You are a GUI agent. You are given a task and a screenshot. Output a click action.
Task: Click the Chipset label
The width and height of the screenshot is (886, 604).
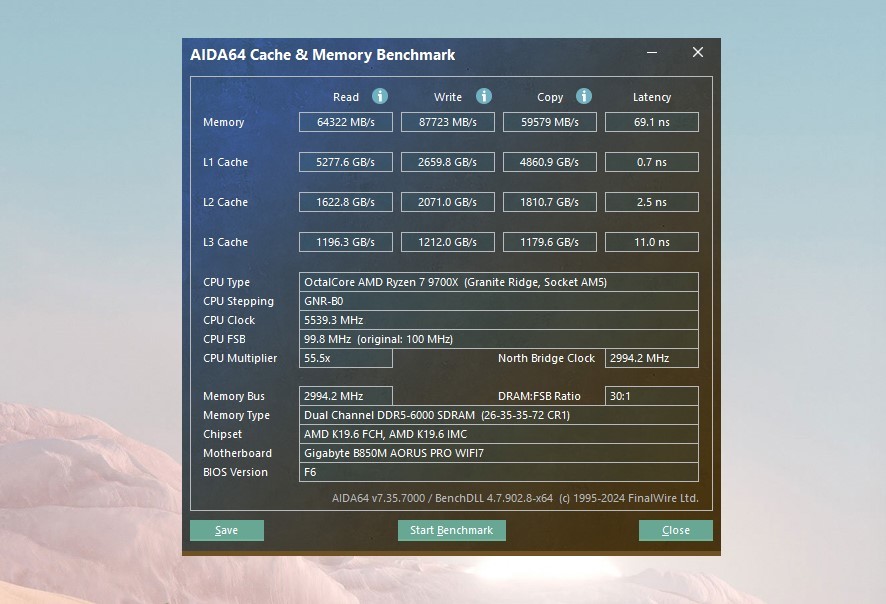coord(222,434)
